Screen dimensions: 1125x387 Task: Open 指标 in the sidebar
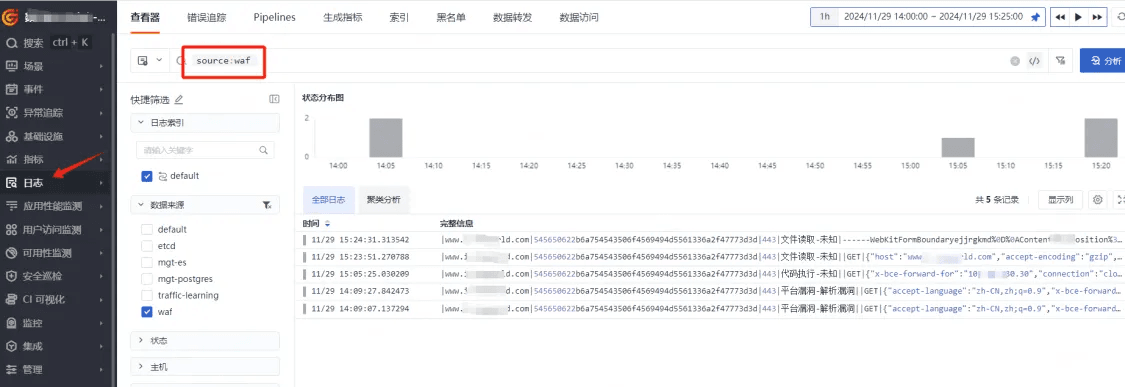tap(34, 159)
